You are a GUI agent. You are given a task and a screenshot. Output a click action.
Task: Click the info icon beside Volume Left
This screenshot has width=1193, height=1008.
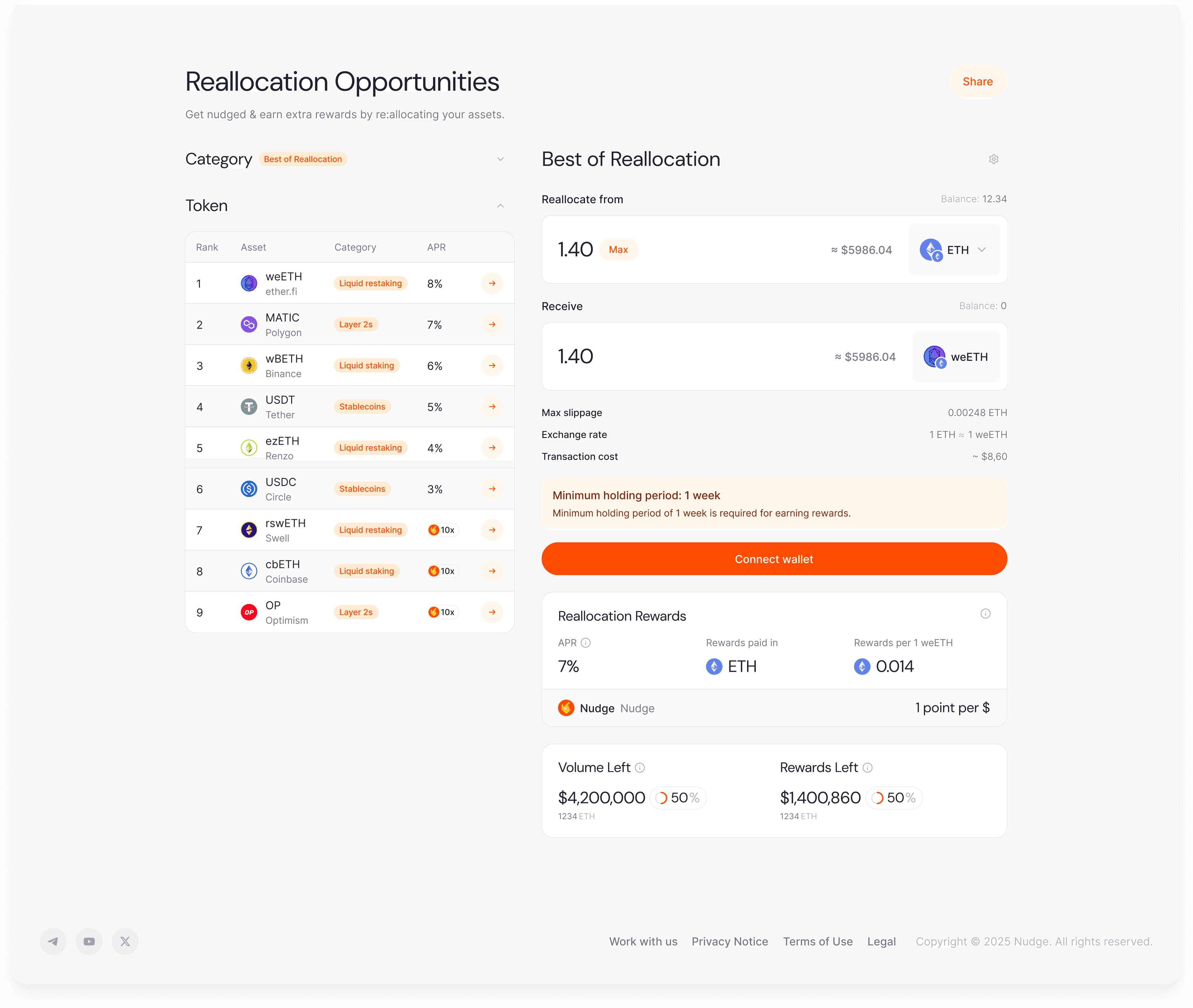640,767
